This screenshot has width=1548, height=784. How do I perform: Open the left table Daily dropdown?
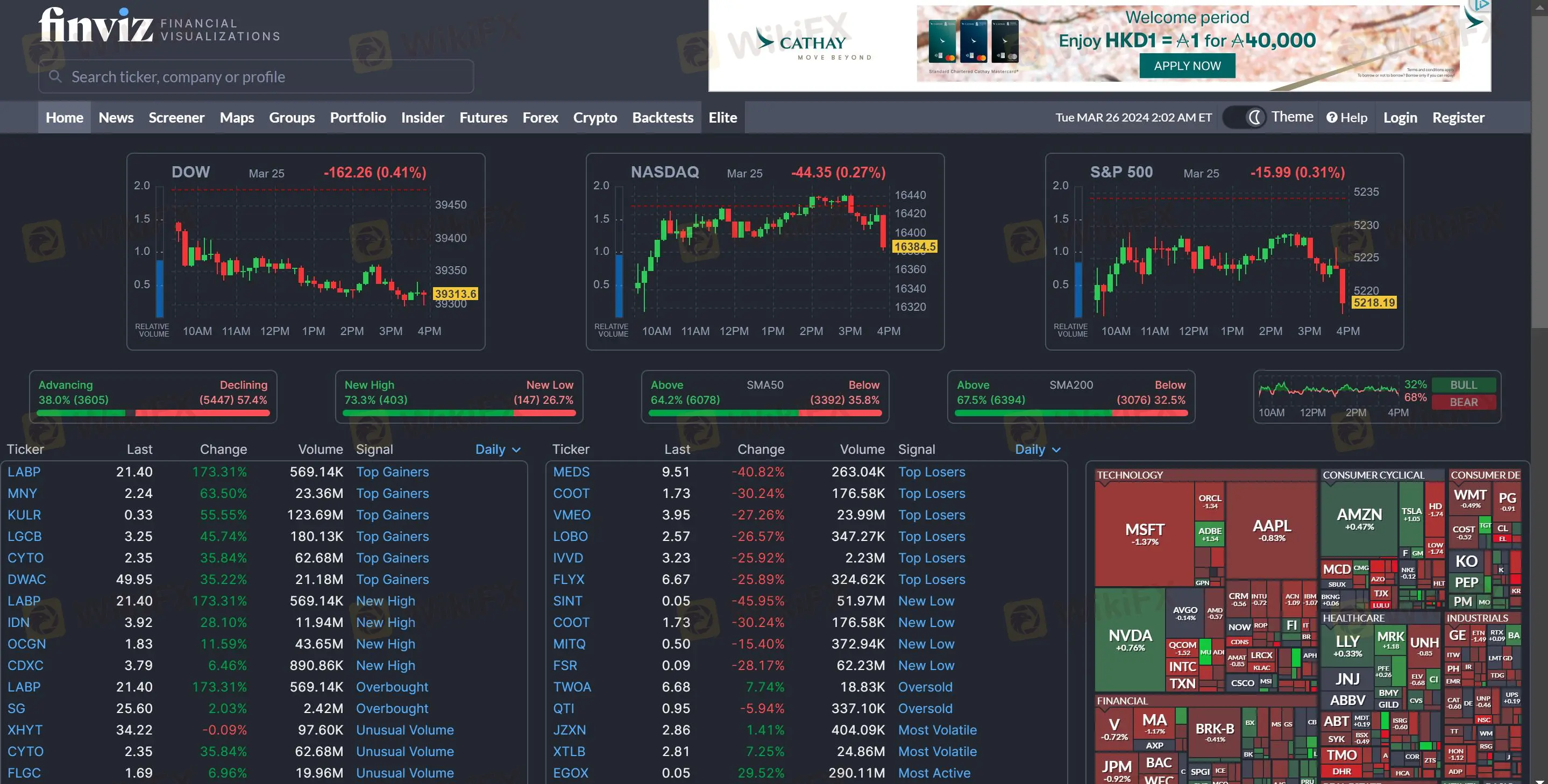pyautogui.click(x=497, y=450)
